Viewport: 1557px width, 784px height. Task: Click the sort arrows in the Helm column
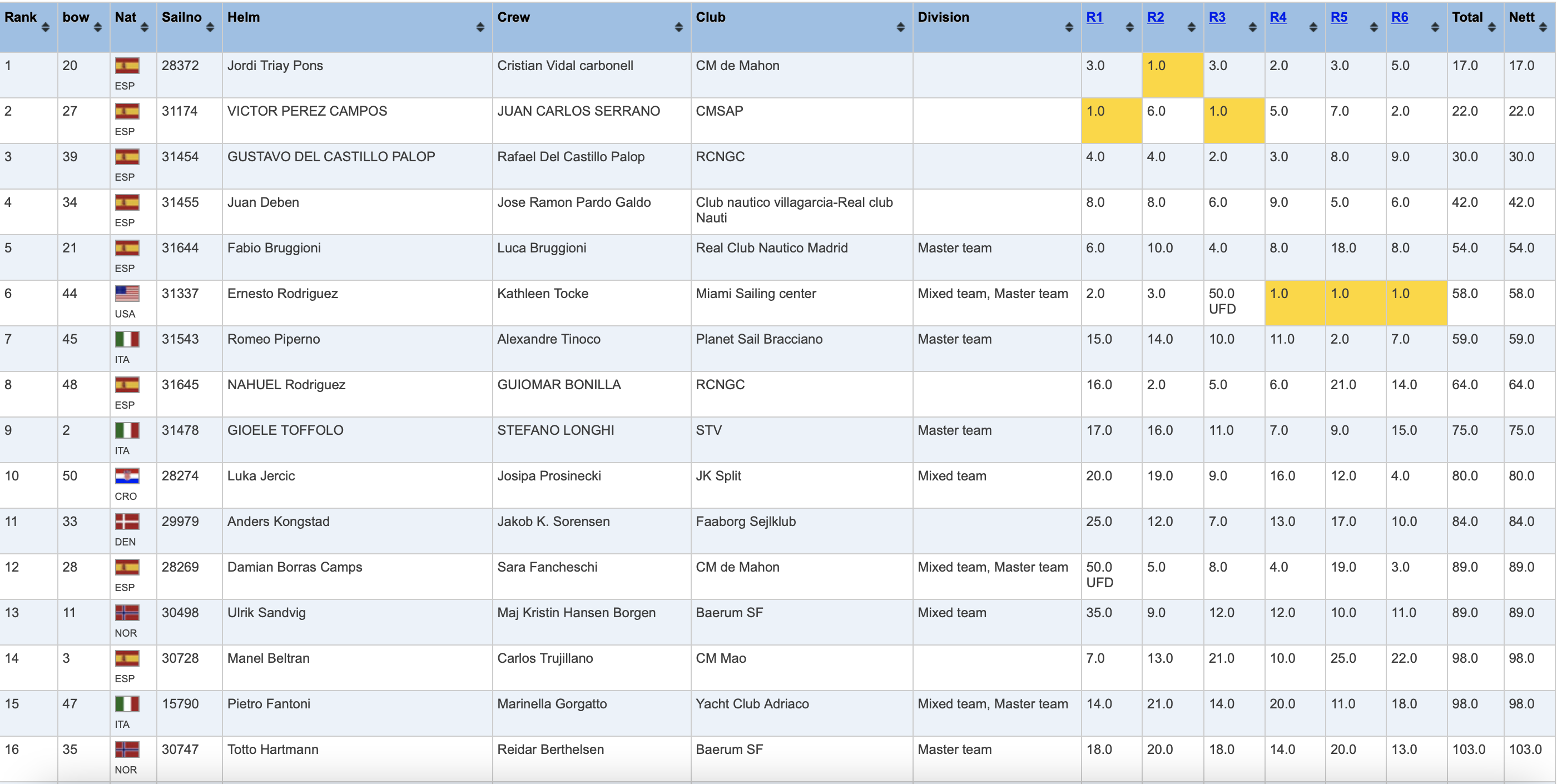(x=480, y=27)
